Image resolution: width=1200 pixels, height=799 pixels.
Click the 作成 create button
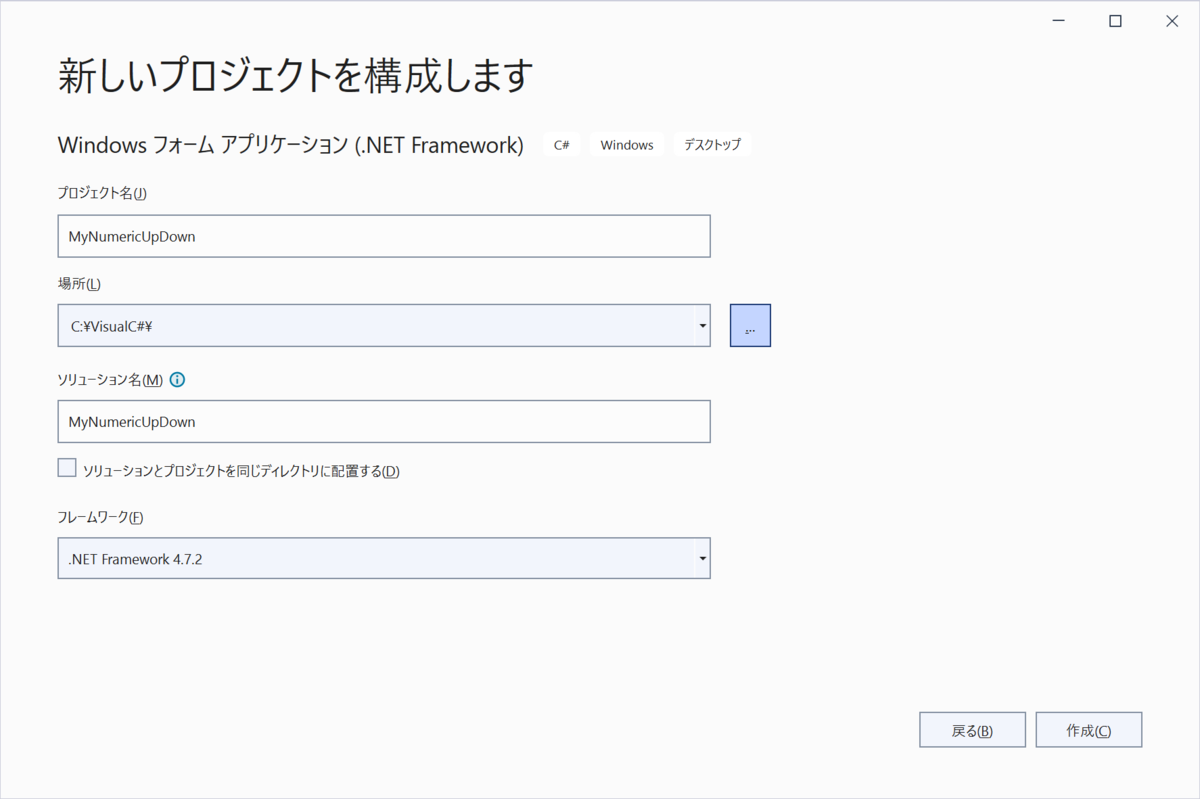click(x=1089, y=729)
